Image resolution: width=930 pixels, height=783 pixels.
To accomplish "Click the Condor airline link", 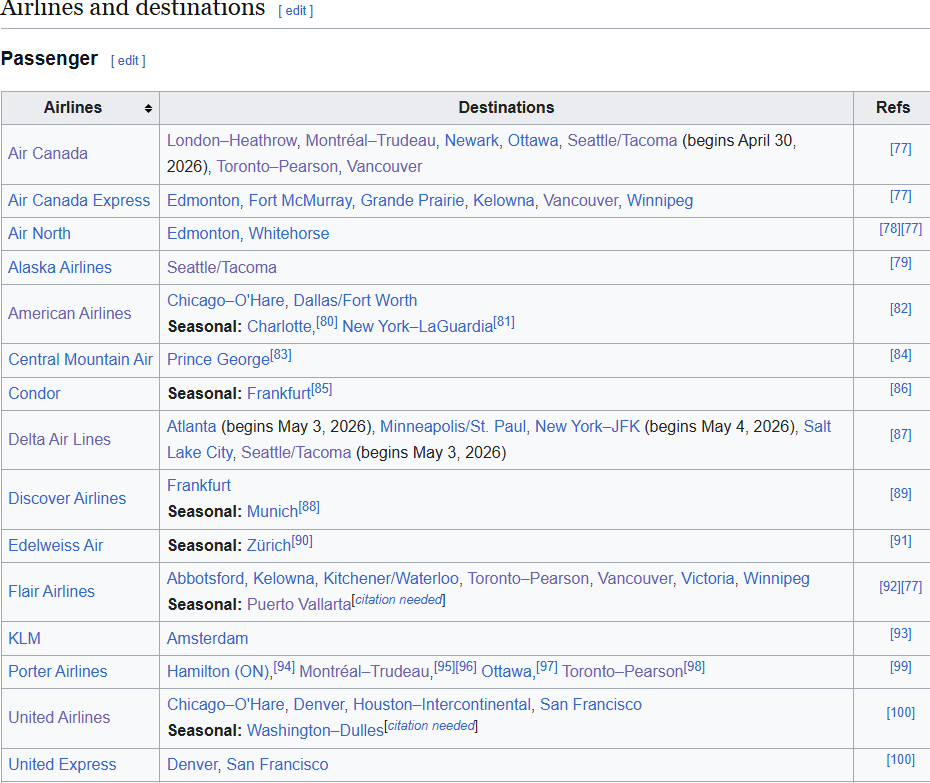I will point(34,393).
